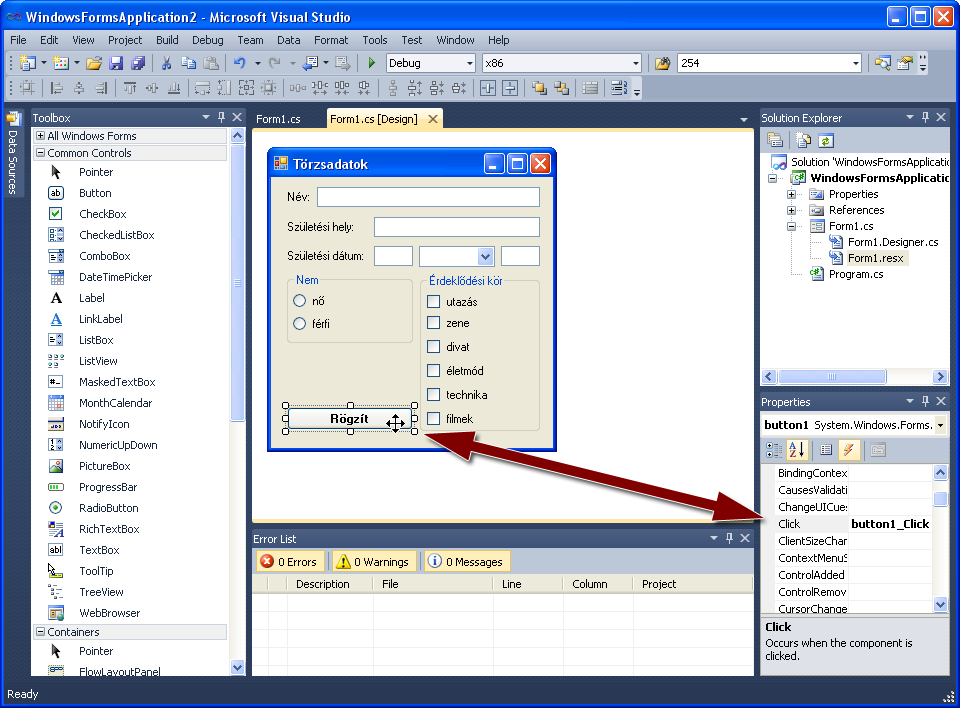
Task: Click the Rögzít button on the form
Action: coord(350,419)
